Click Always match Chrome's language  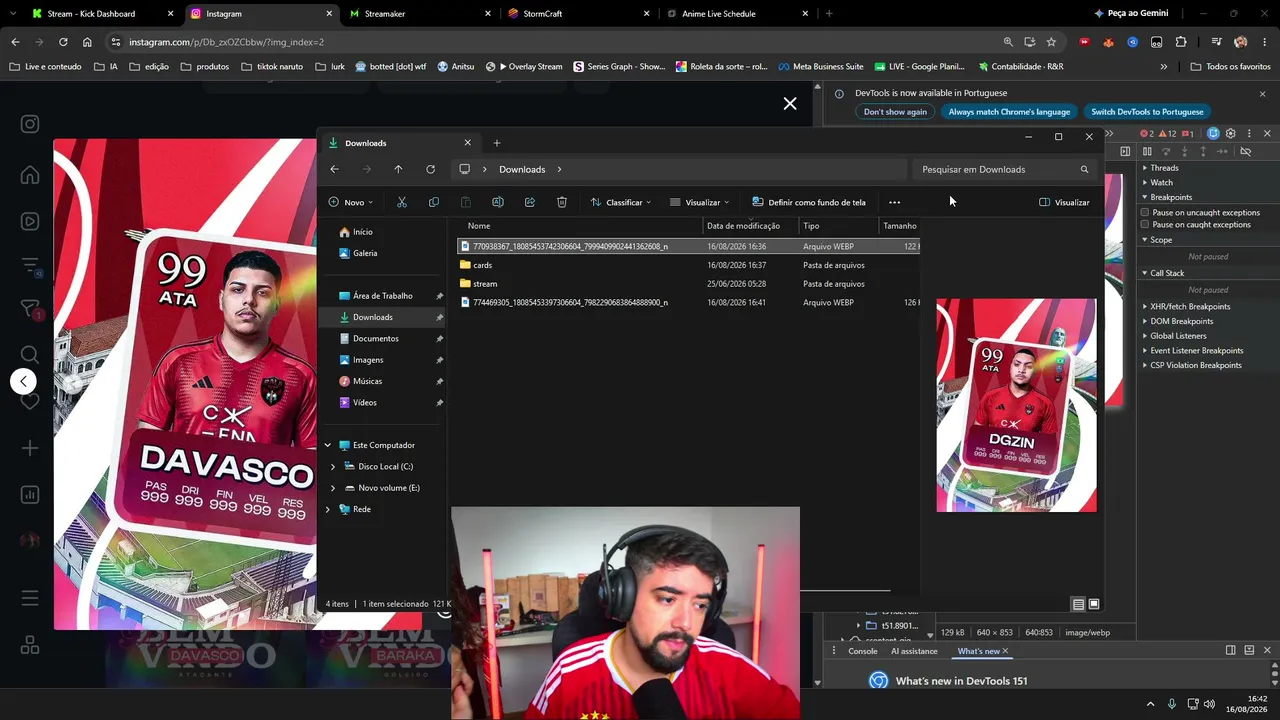pyautogui.click(x=1009, y=112)
